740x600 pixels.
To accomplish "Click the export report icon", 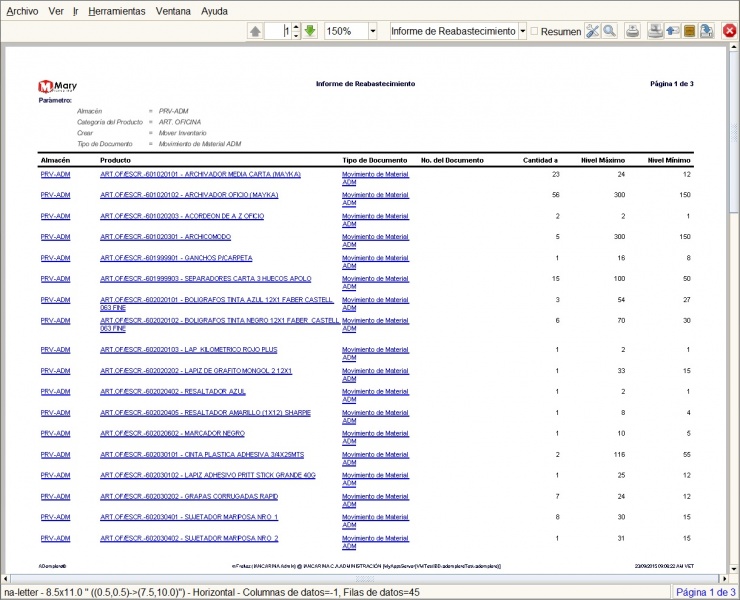I will 706,32.
